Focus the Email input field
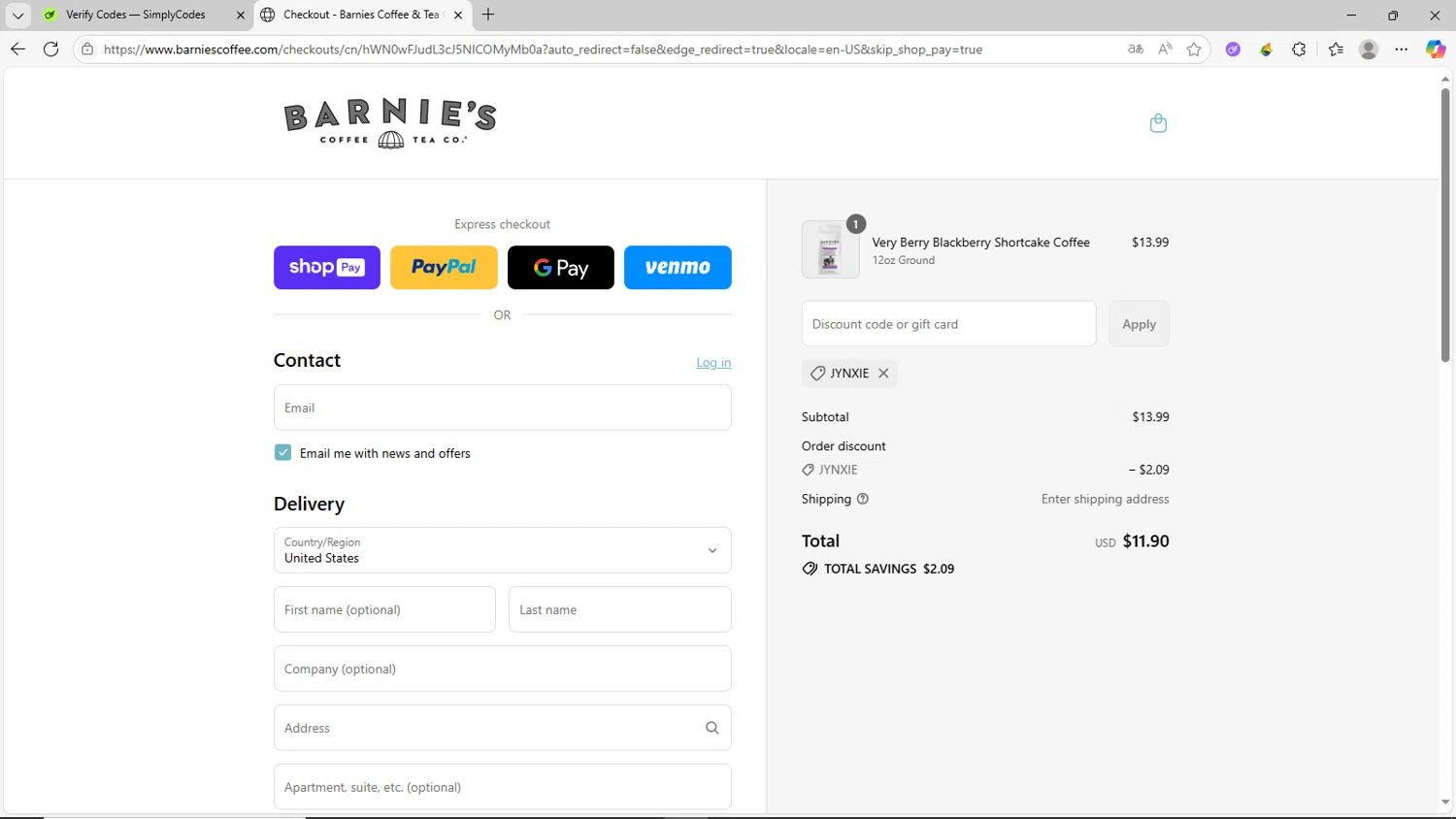The width and height of the screenshot is (1456, 819). (502, 408)
